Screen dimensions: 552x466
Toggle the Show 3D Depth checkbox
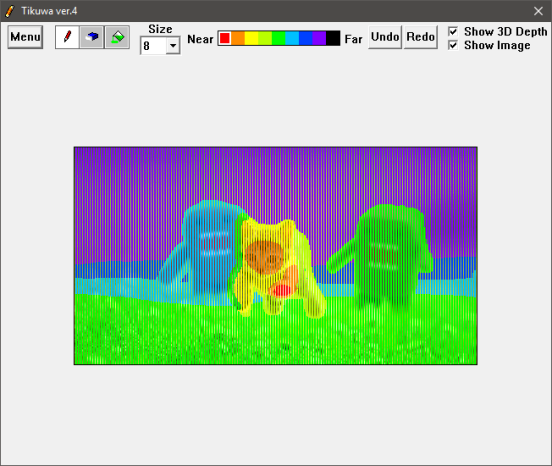click(453, 32)
